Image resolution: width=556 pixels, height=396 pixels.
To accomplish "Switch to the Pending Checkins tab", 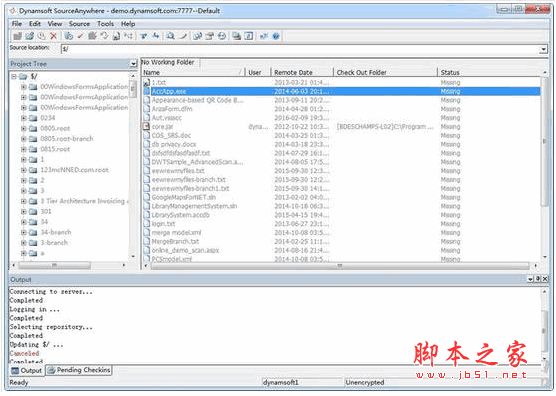I will click(x=79, y=370).
